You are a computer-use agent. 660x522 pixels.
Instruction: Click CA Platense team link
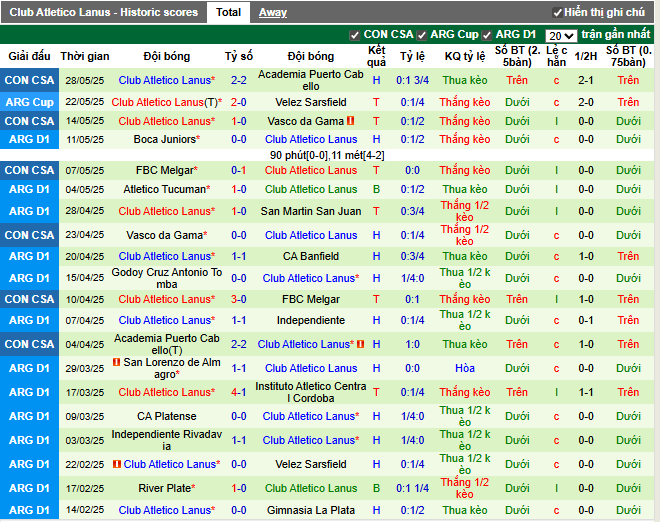pos(167,416)
